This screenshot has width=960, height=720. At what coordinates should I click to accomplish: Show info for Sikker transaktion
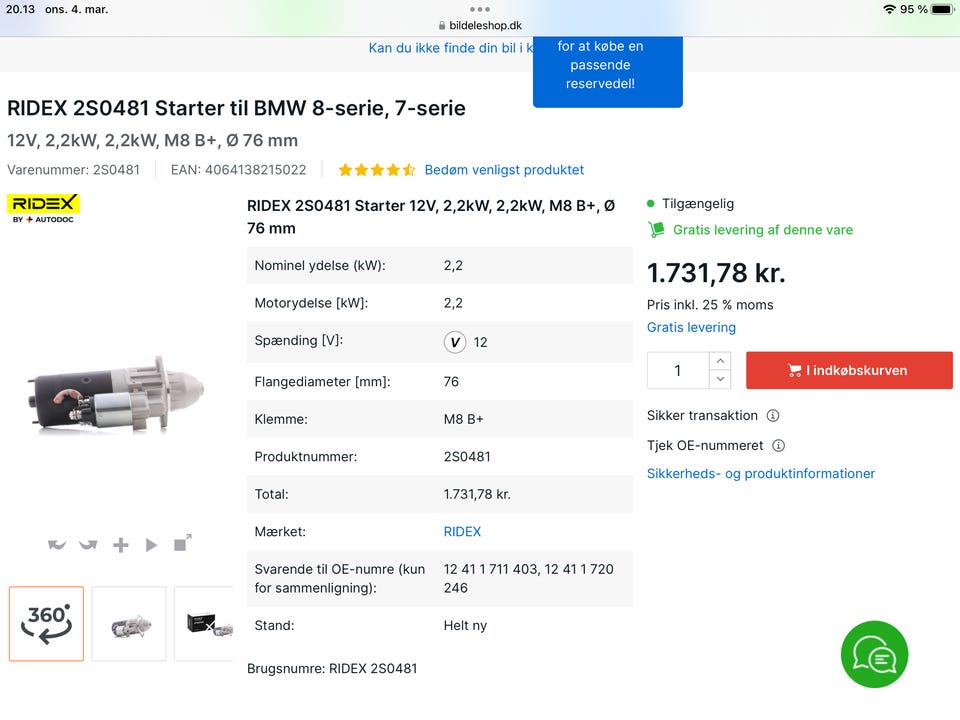point(773,416)
